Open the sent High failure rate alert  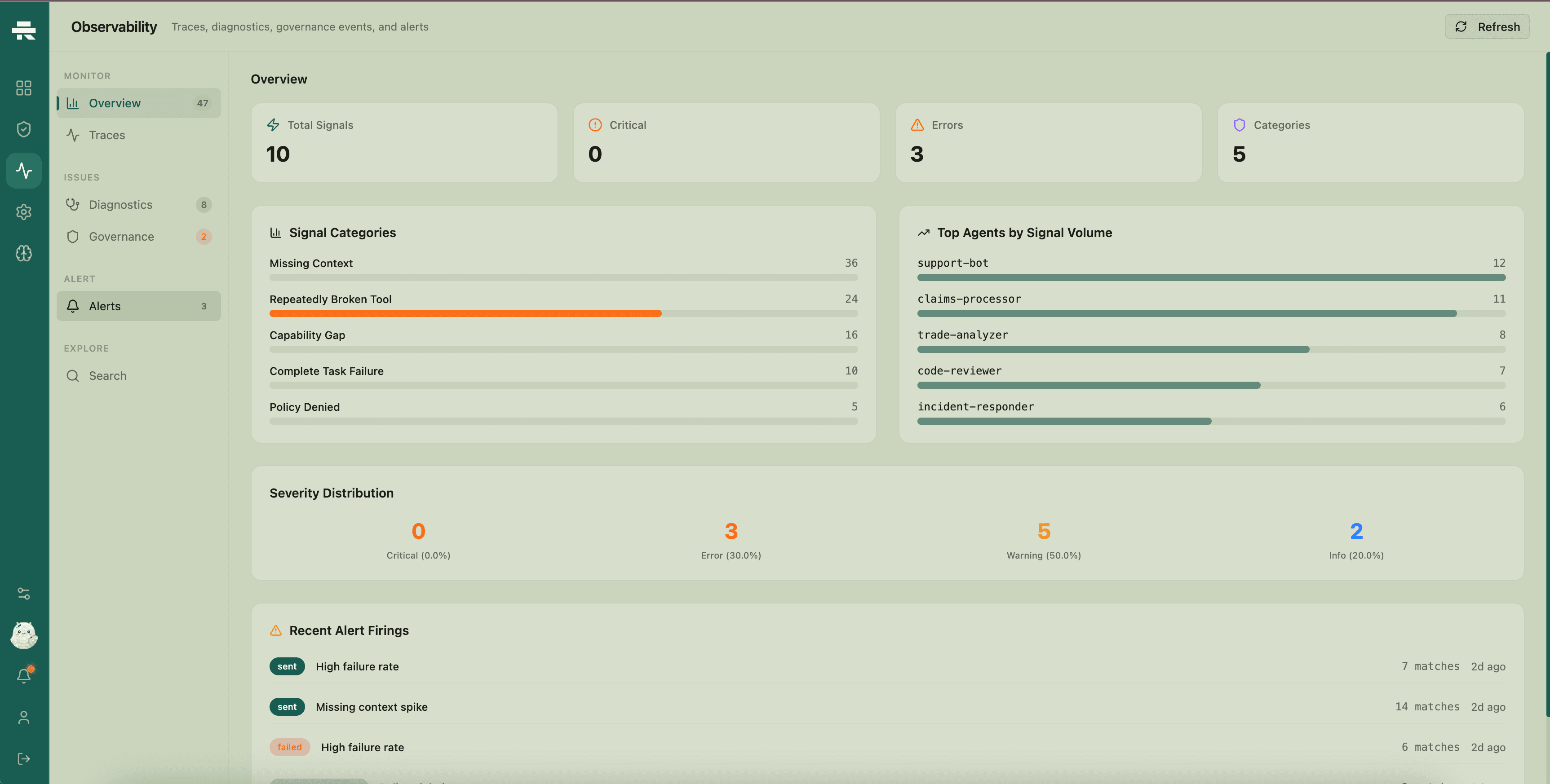pos(887,667)
